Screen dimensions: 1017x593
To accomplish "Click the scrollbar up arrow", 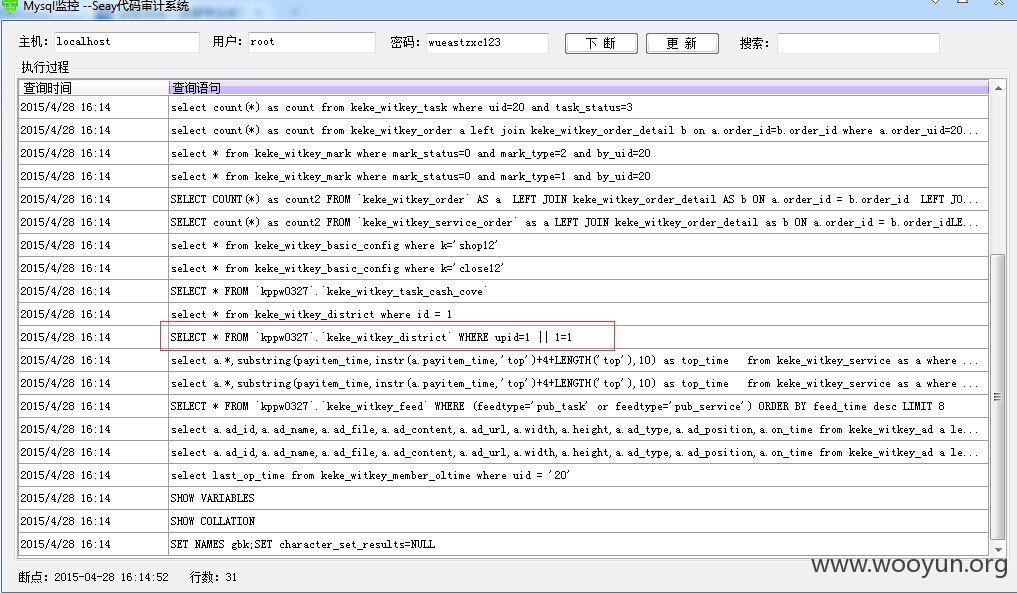I will [x=998, y=88].
